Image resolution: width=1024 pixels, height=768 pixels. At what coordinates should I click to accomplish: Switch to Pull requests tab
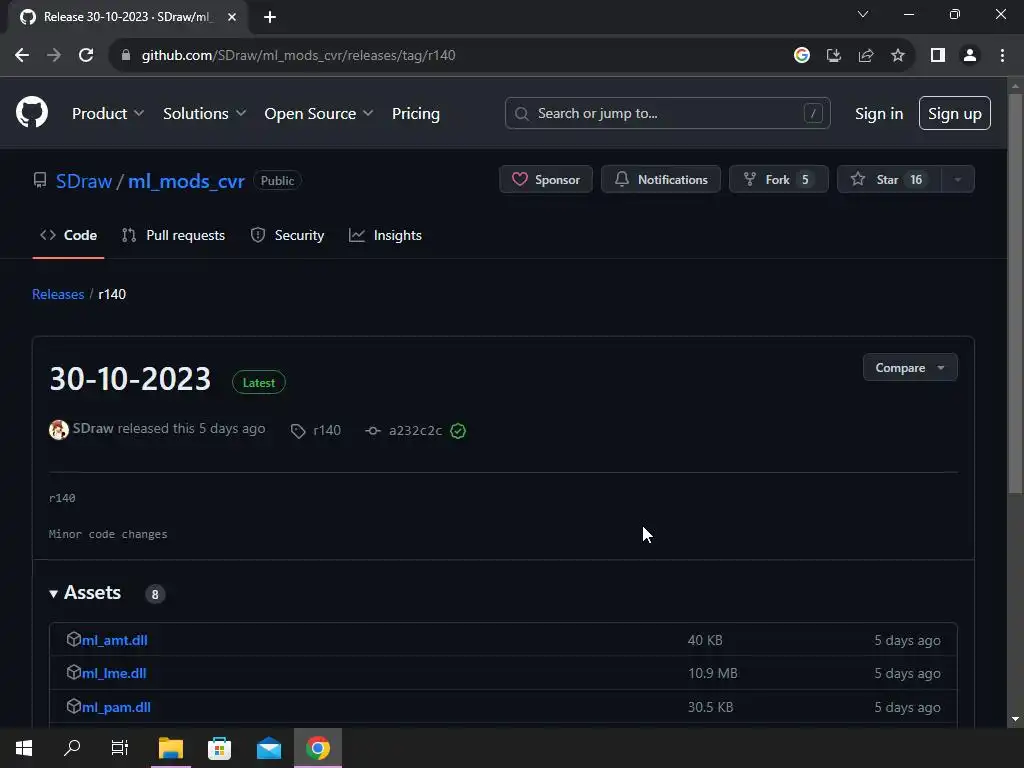(174, 235)
